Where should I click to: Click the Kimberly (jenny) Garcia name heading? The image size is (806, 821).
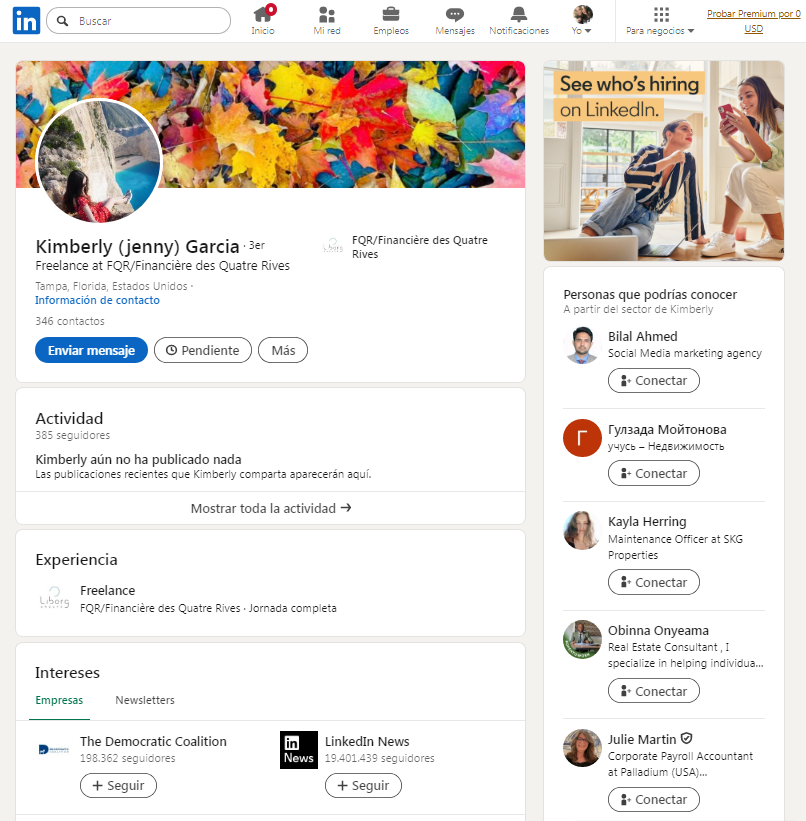click(x=137, y=246)
